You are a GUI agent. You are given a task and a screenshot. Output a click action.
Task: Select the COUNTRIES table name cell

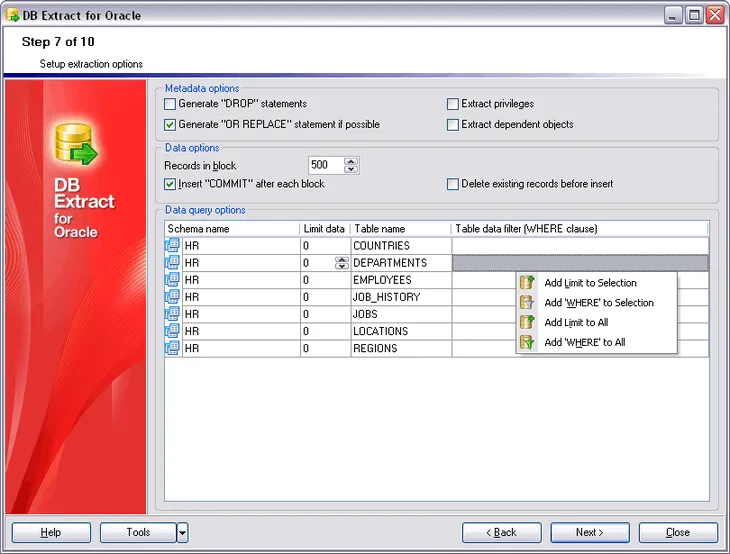pyautogui.click(x=401, y=246)
